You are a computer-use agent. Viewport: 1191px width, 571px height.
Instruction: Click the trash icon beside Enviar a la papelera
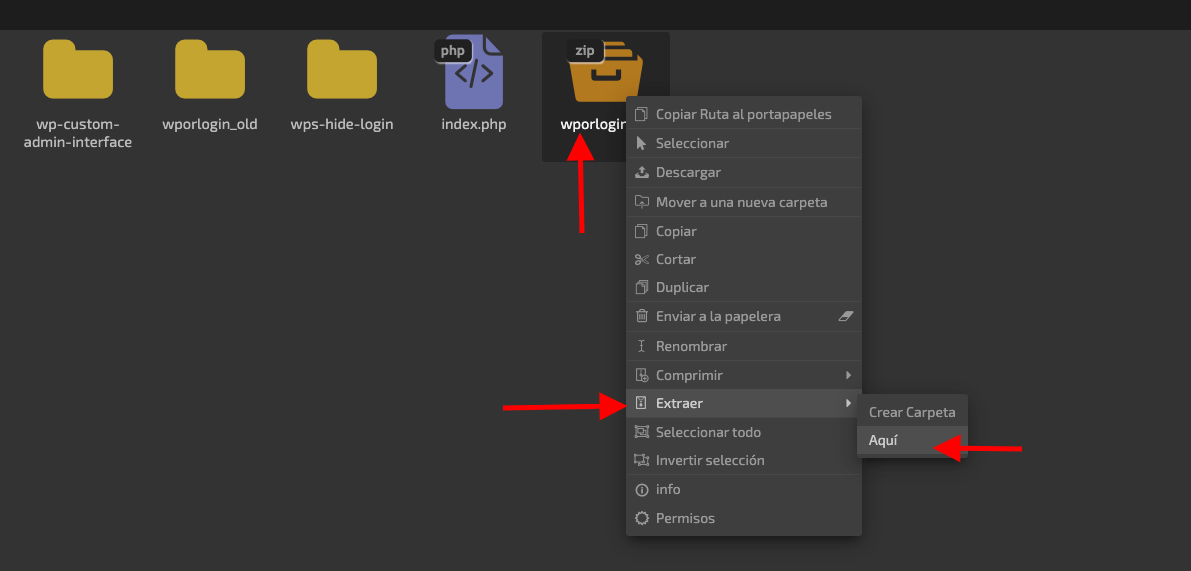tap(642, 316)
